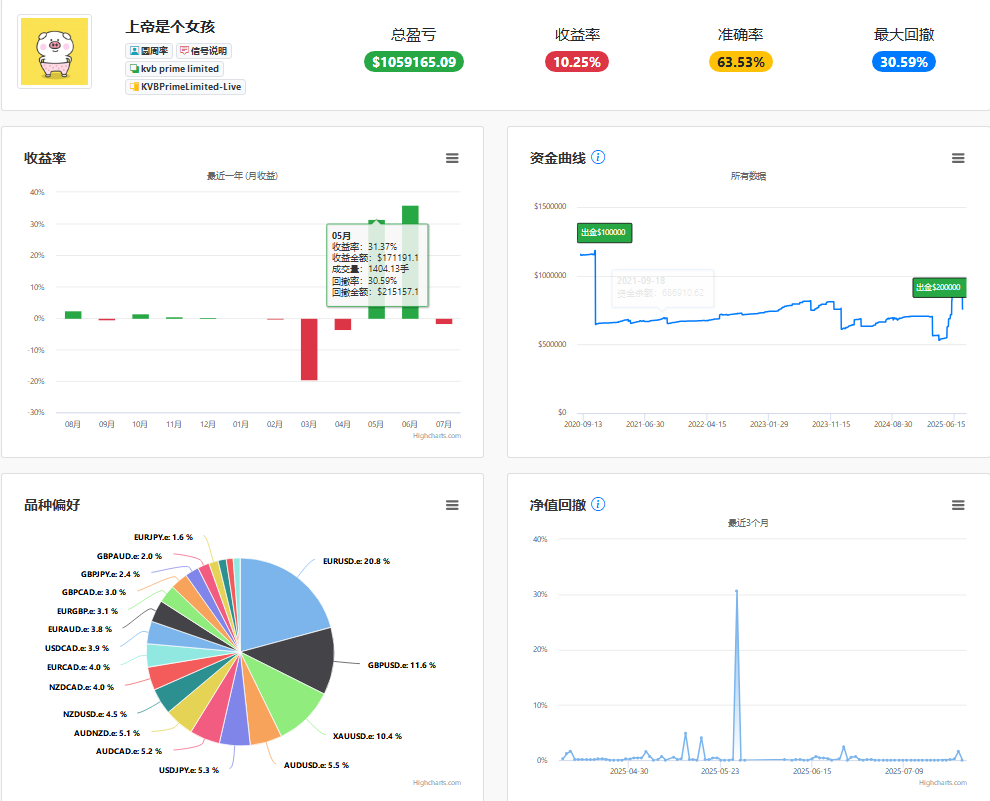Click the 最近3个月 subtitle in 净值回撤
The image size is (990, 801).
(748, 523)
